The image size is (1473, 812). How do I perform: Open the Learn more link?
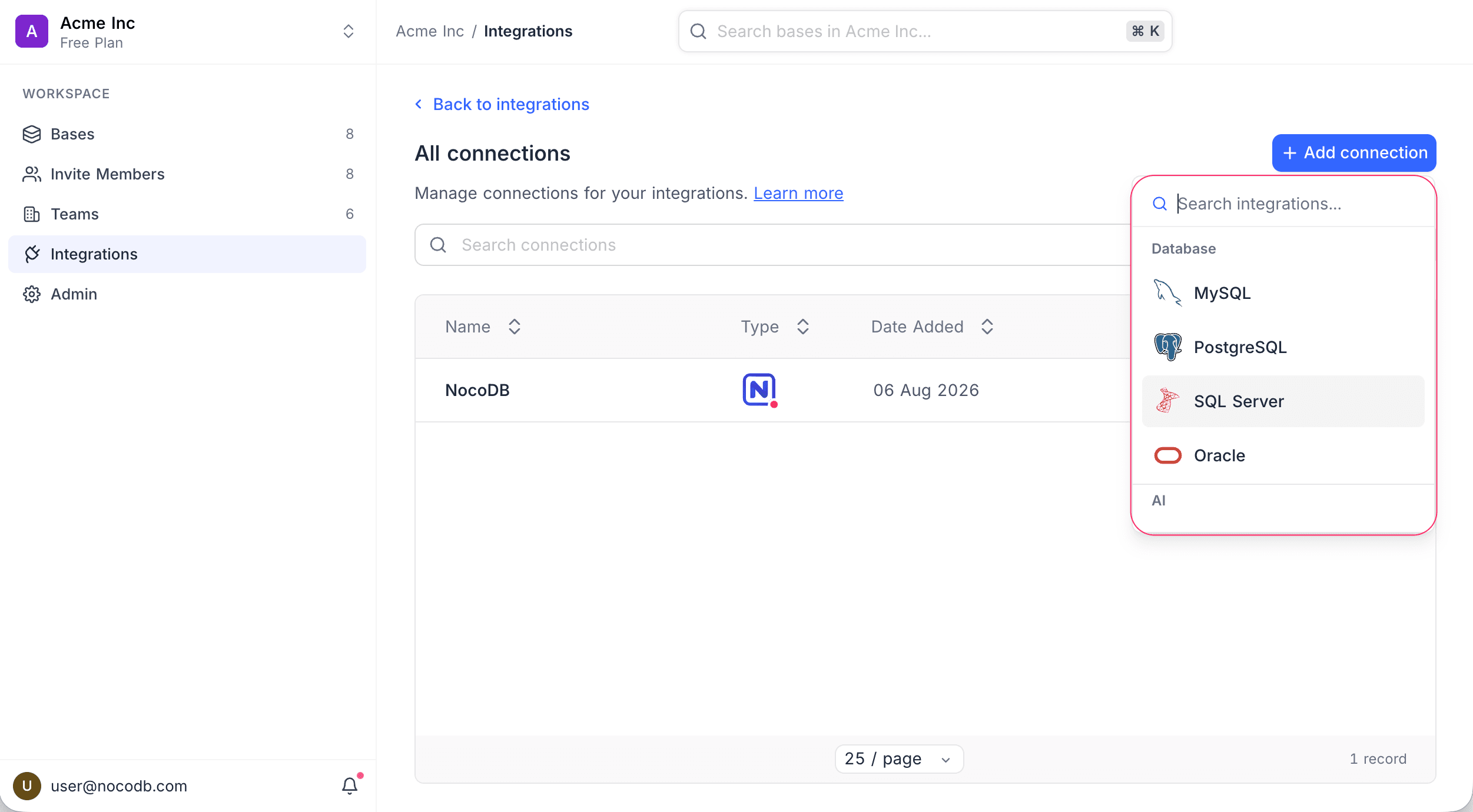798,193
